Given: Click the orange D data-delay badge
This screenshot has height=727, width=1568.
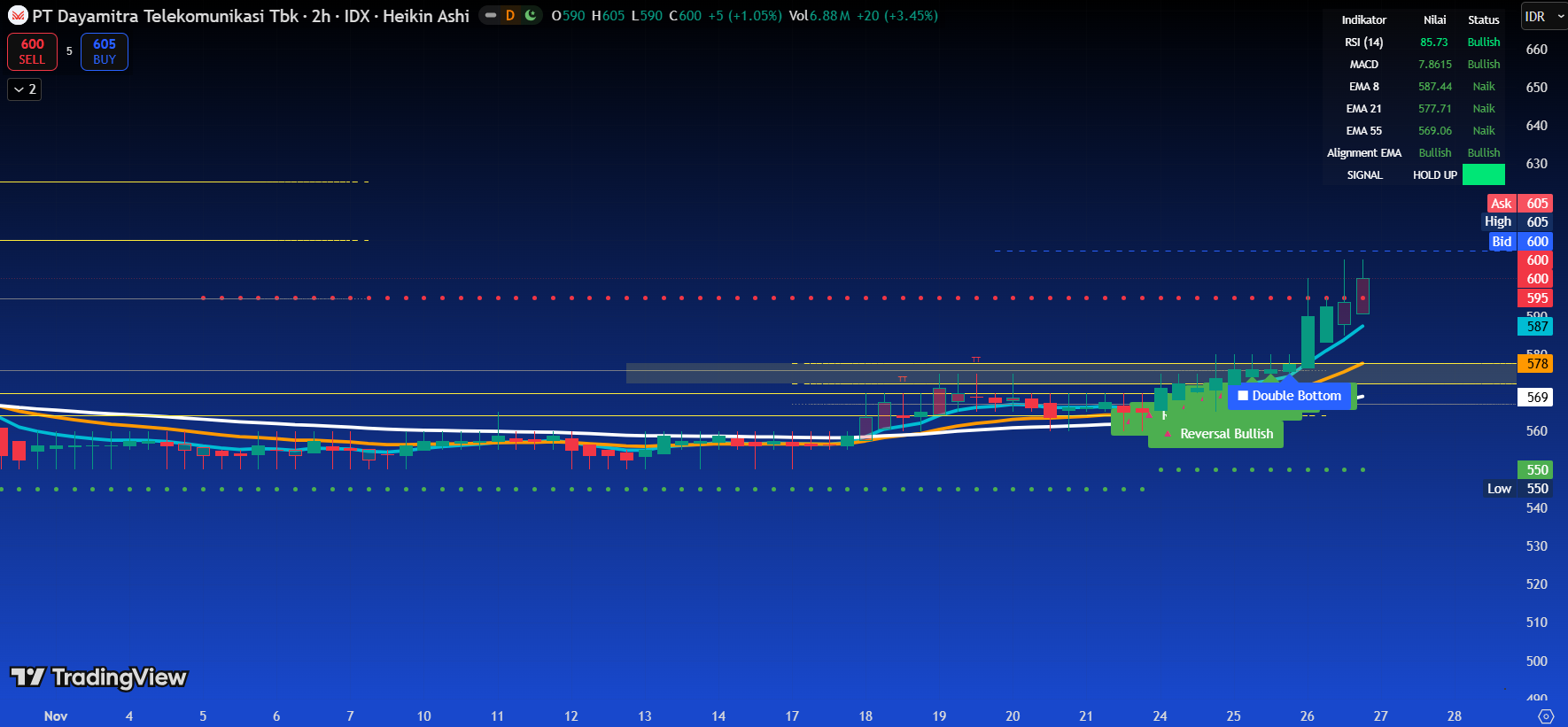Looking at the screenshot, I should [x=509, y=15].
